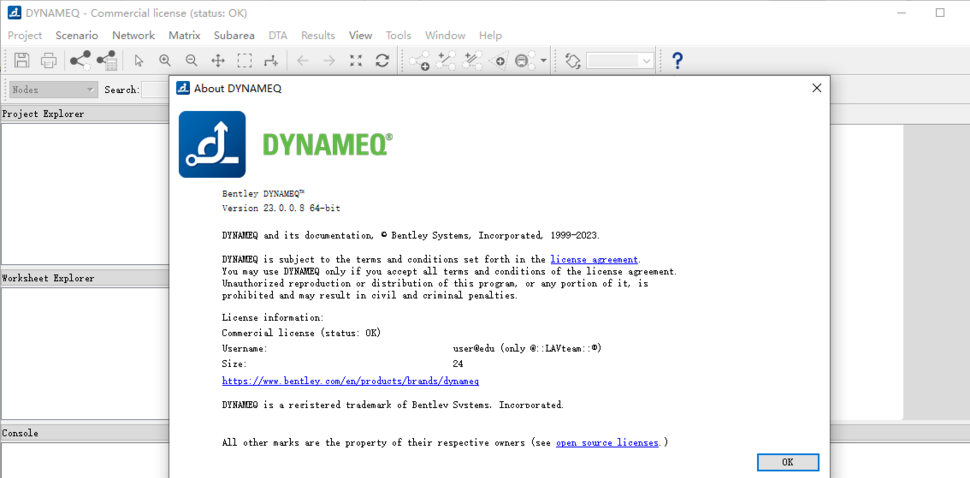Viewport: 970px width, 478px height.
Task: Select the pointer selection tool
Action: pyautogui.click(x=139, y=61)
